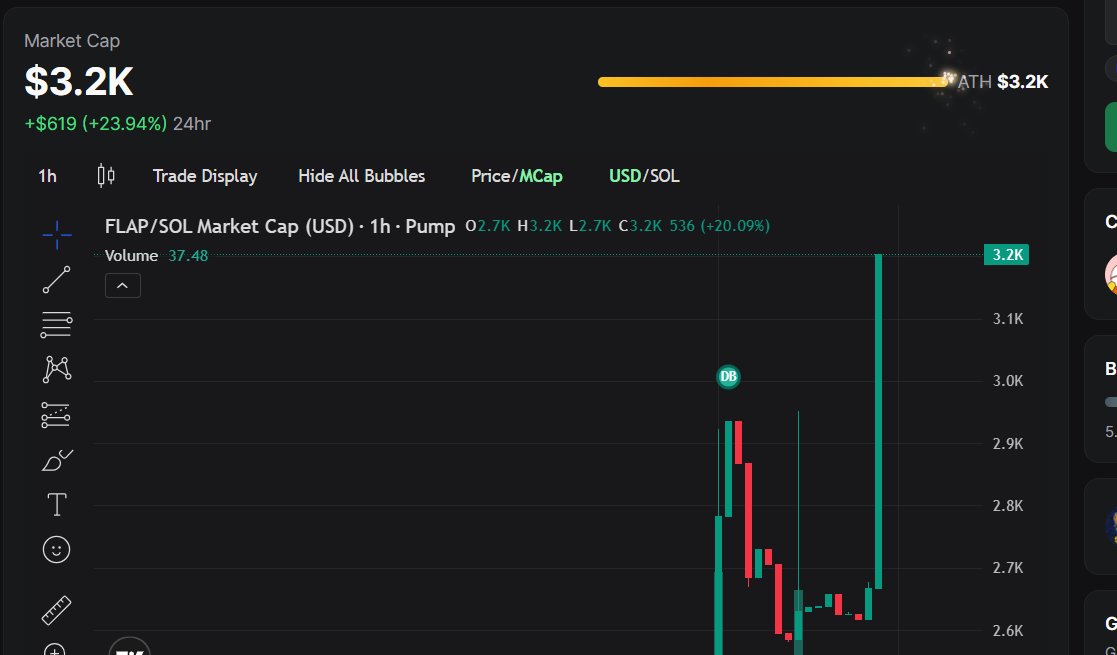
Task: Open the horizontal lines tool
Action: coord(55,324)
